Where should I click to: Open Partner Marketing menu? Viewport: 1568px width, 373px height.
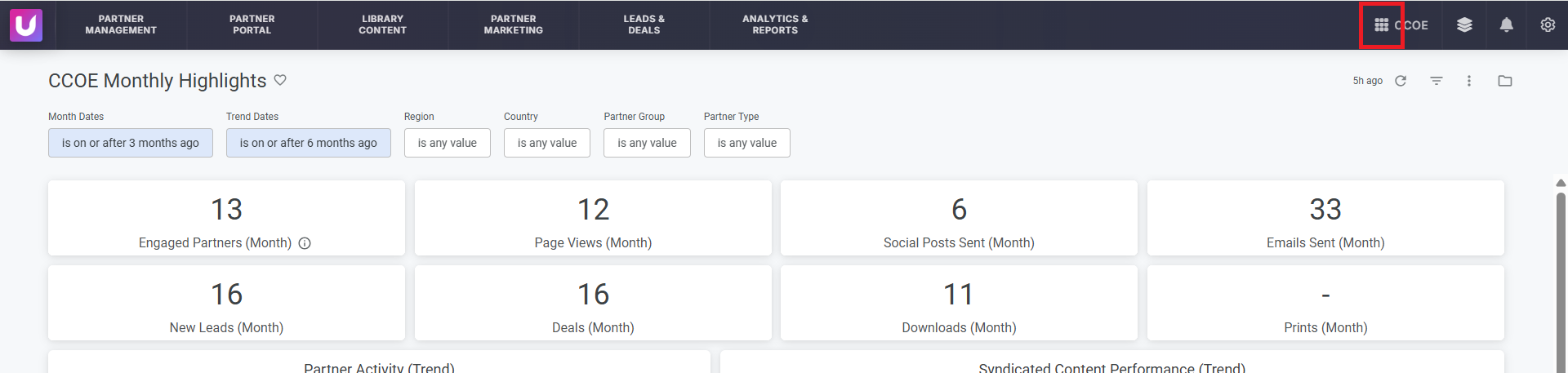pos(513,24)
